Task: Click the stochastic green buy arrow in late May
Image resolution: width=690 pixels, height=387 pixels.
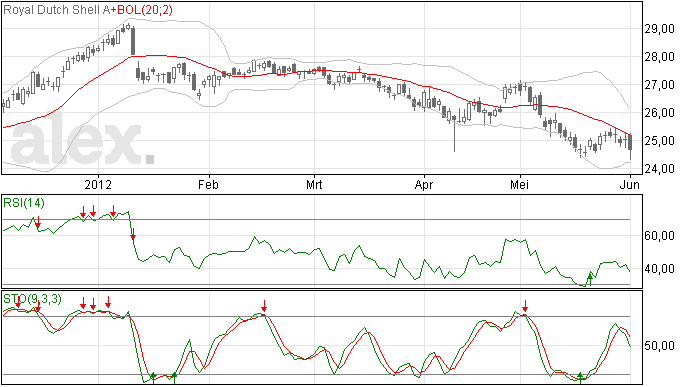Action: (580, 377)
